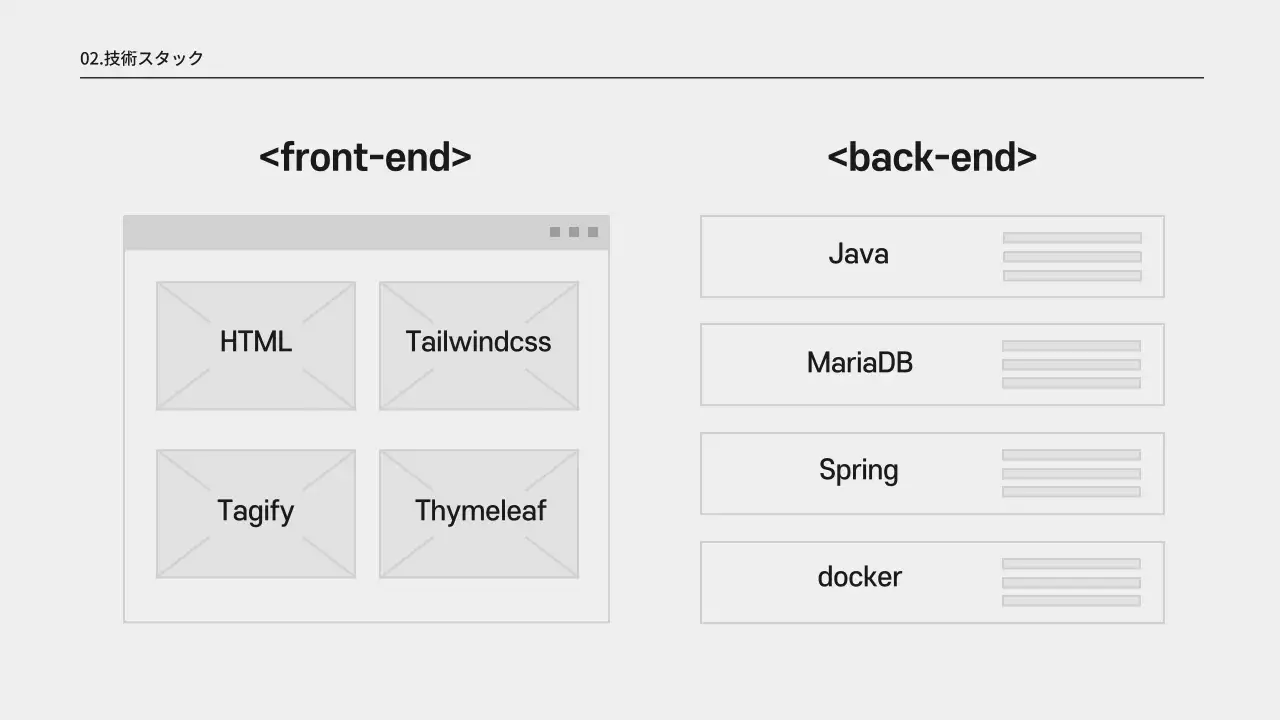The image size is (1280, 720).
Task: Click the Tagify placeholder tile
Action: 256,513
